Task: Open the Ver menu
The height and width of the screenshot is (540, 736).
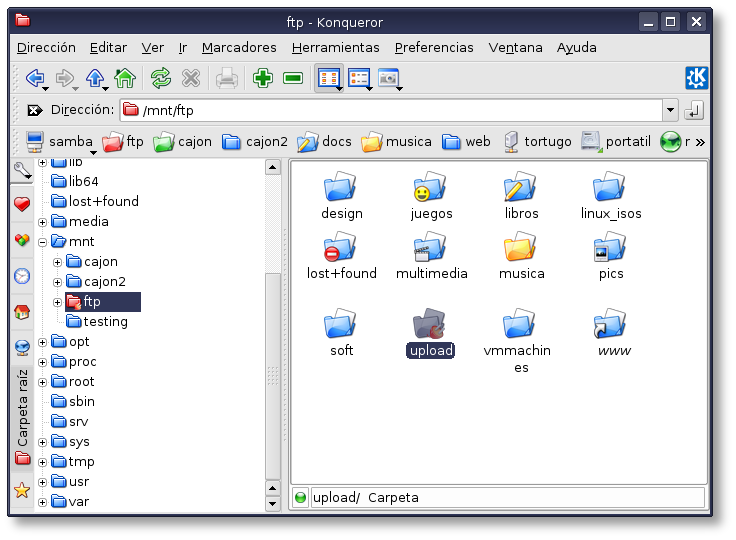Action: tap(153, 47)
